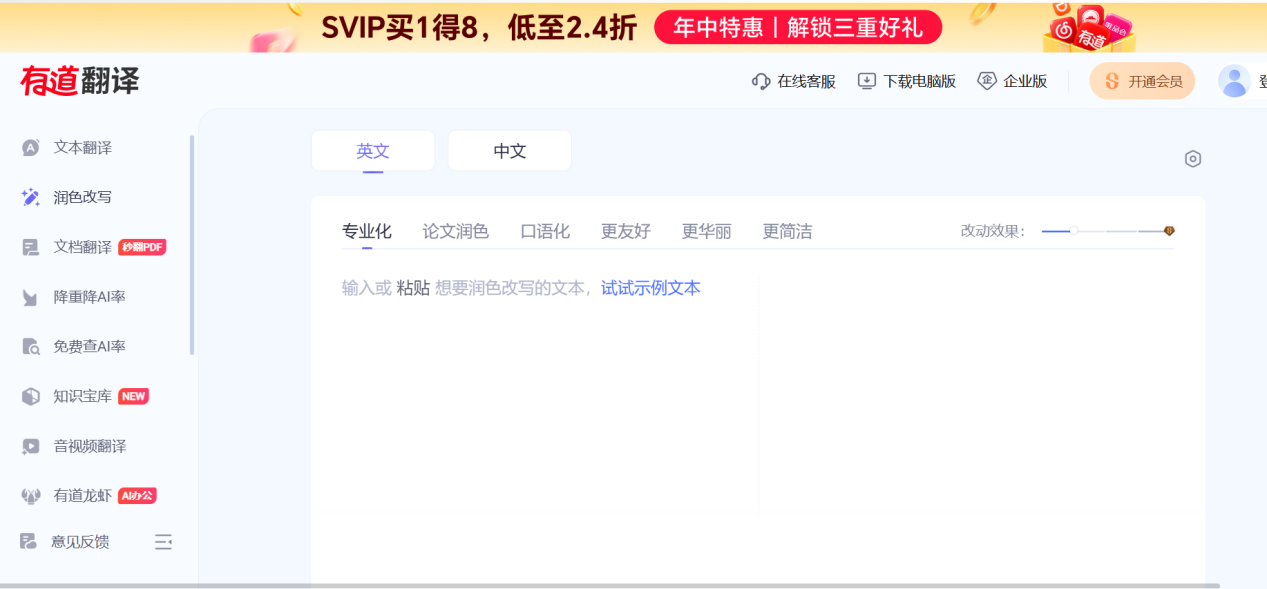Click the user avatar icon
1267x589 pixels.
(x=1234, y=81)
